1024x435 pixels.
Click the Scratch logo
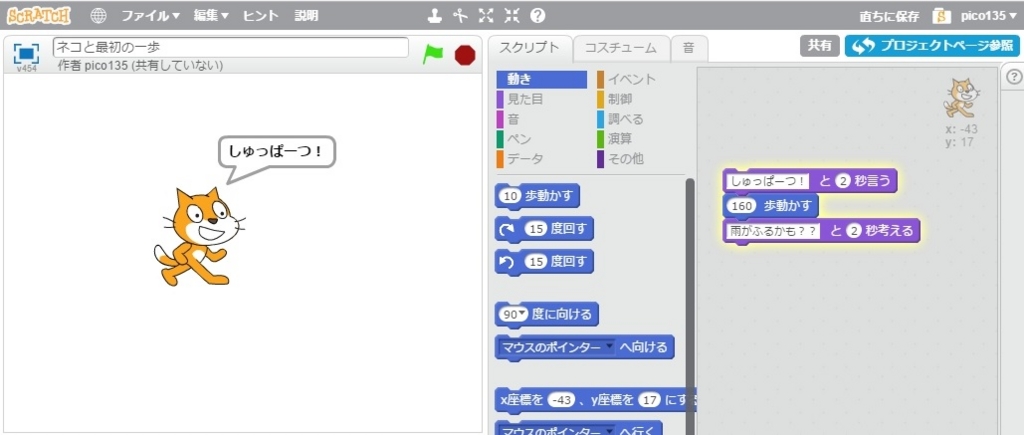39,16
